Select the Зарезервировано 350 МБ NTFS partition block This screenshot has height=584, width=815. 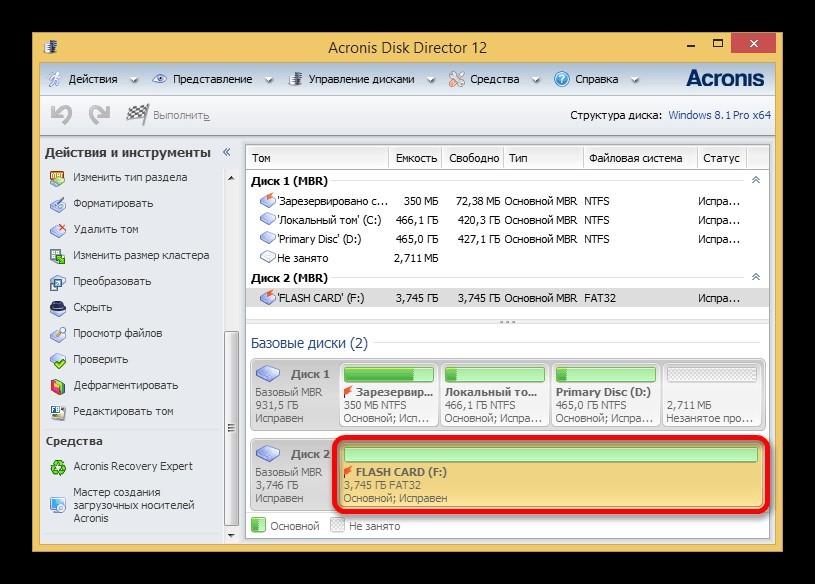point(389,394)
